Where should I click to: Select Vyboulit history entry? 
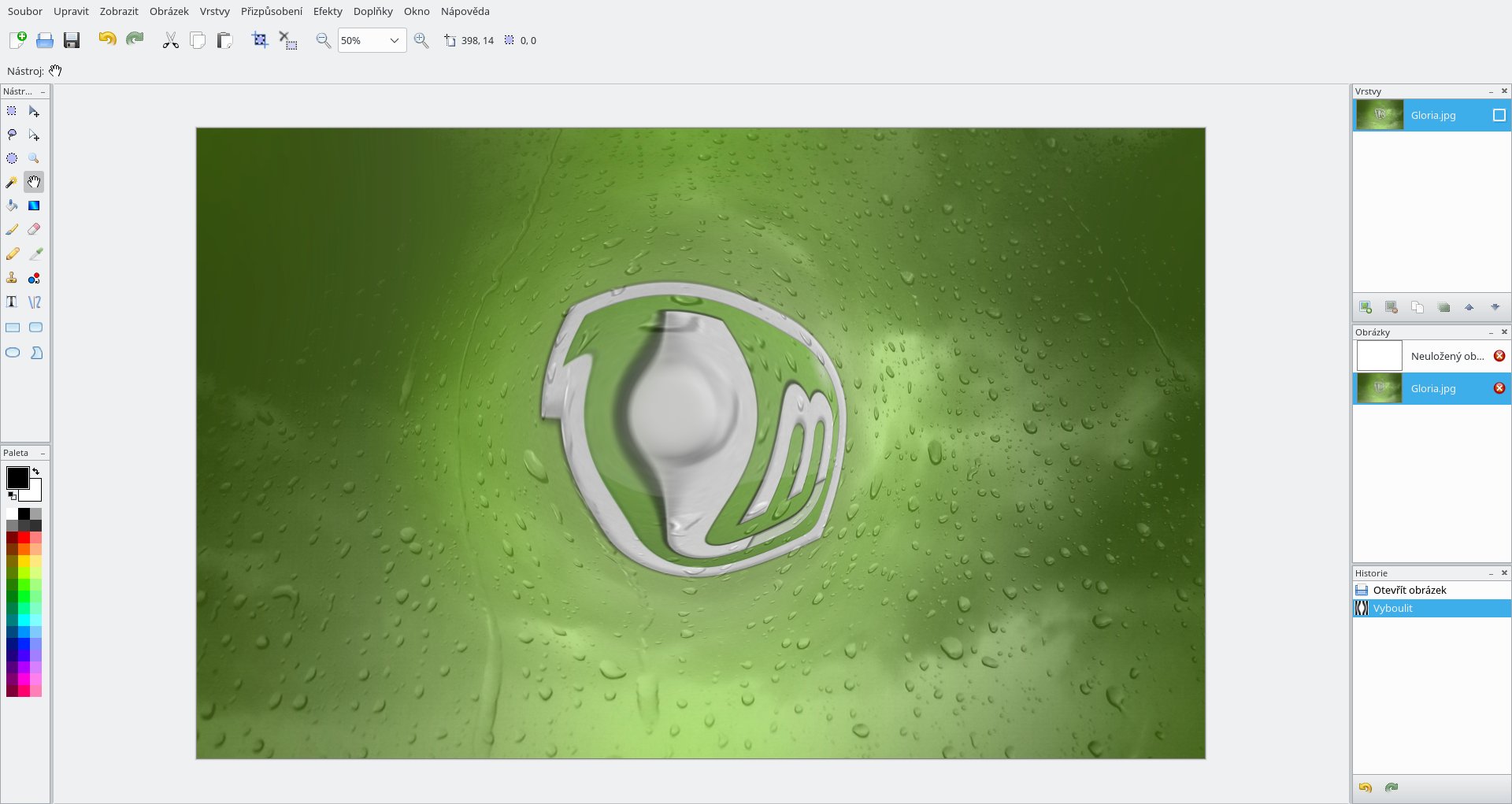[1432, 608]
